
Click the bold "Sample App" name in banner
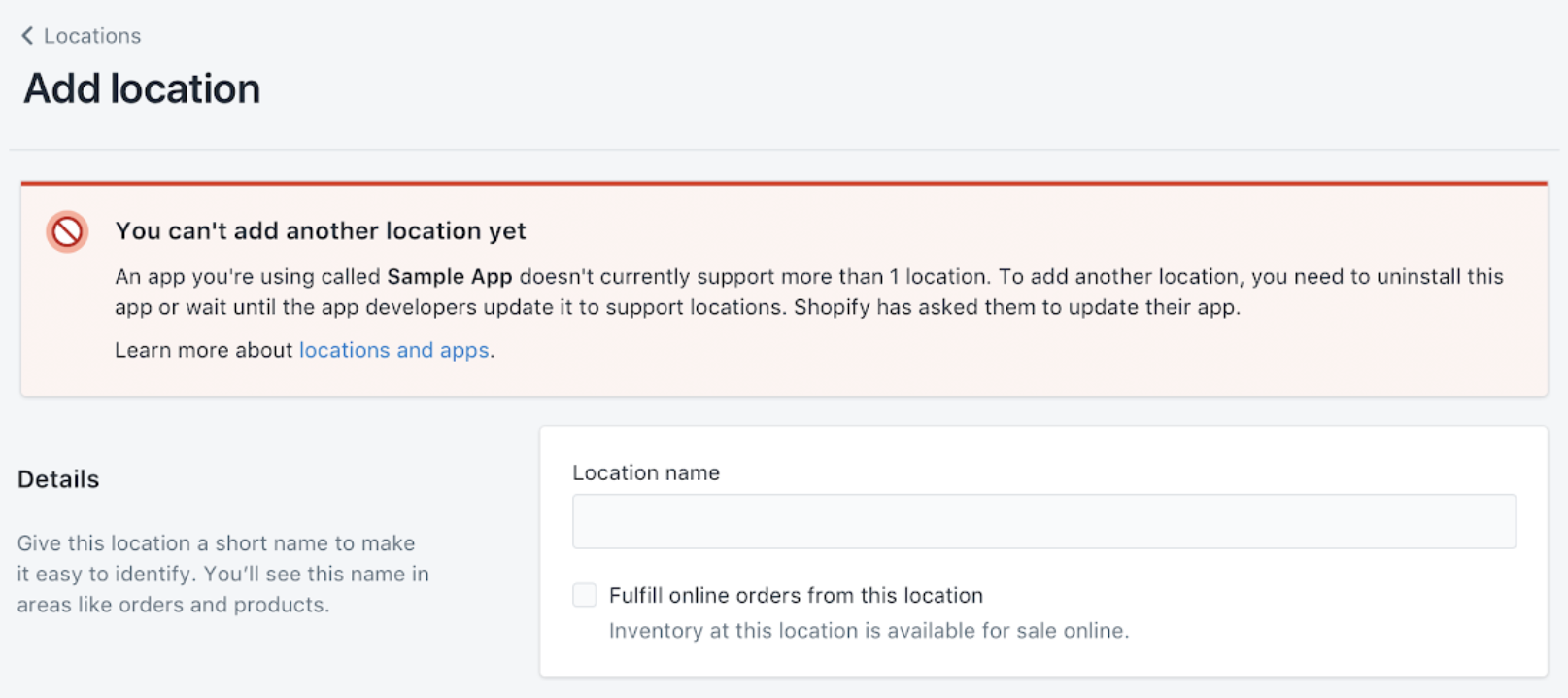[449, 276]
